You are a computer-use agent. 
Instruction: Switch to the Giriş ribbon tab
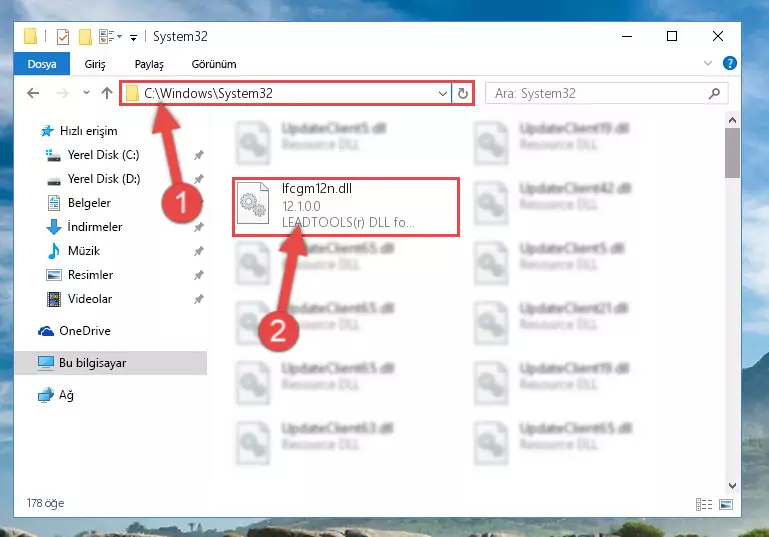95,64
